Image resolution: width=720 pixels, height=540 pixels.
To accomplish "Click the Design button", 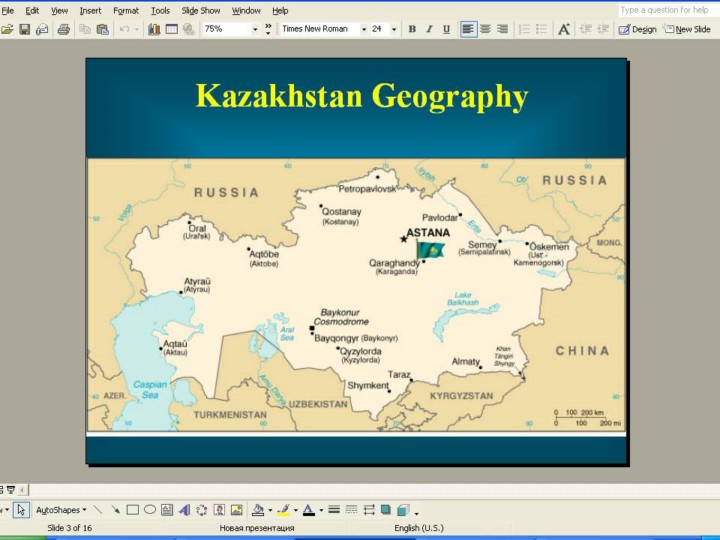I will 638,30.
